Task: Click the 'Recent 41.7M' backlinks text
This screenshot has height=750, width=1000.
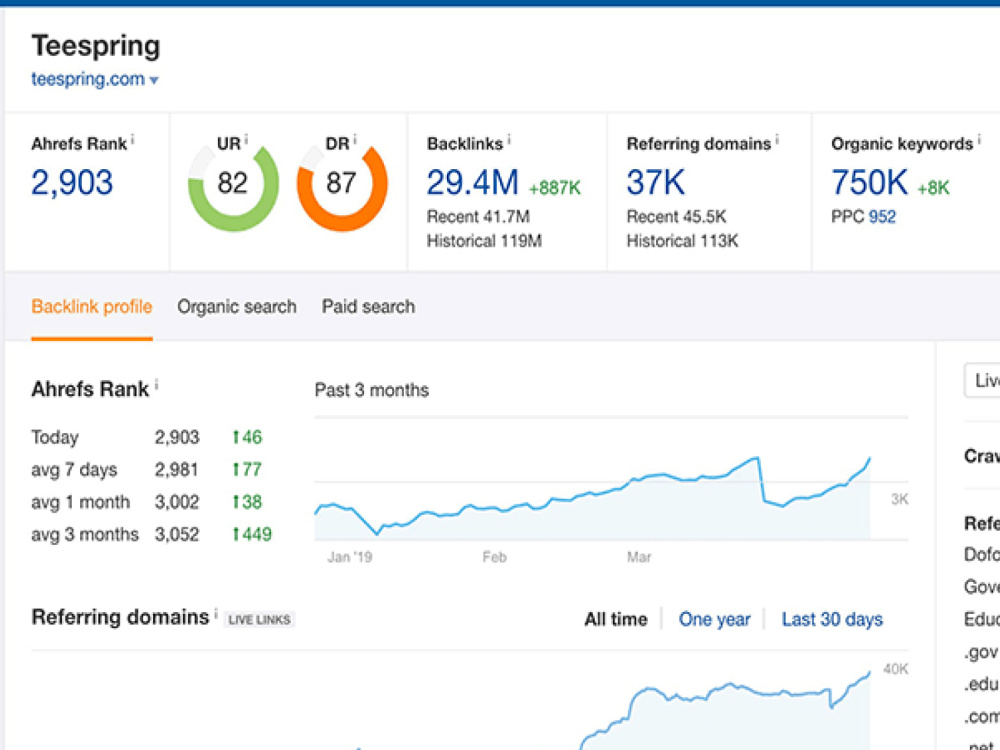Action: tap(478, 217)
